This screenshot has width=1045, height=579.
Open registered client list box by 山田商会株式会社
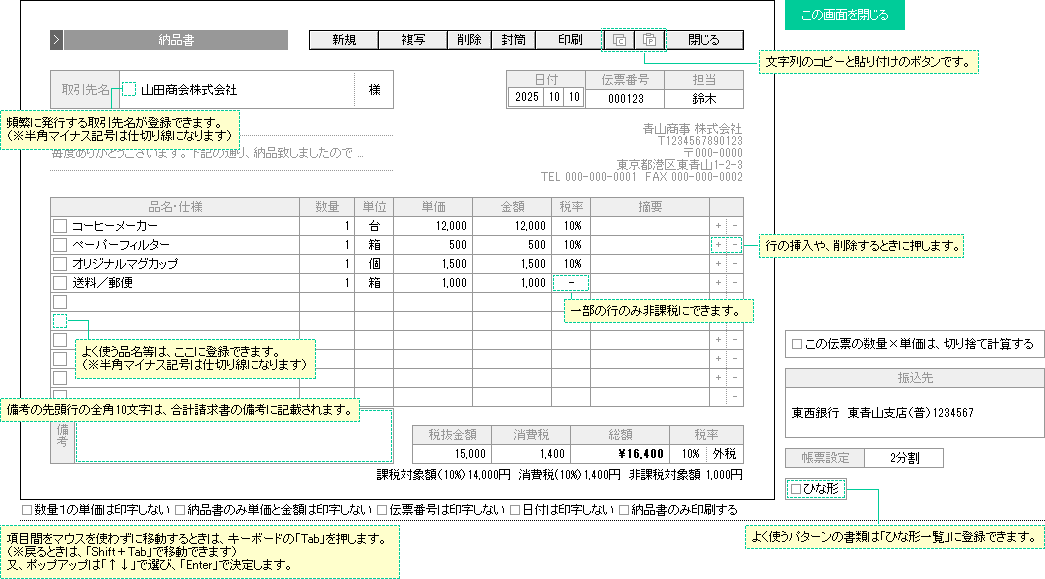(x=129, y=89)
